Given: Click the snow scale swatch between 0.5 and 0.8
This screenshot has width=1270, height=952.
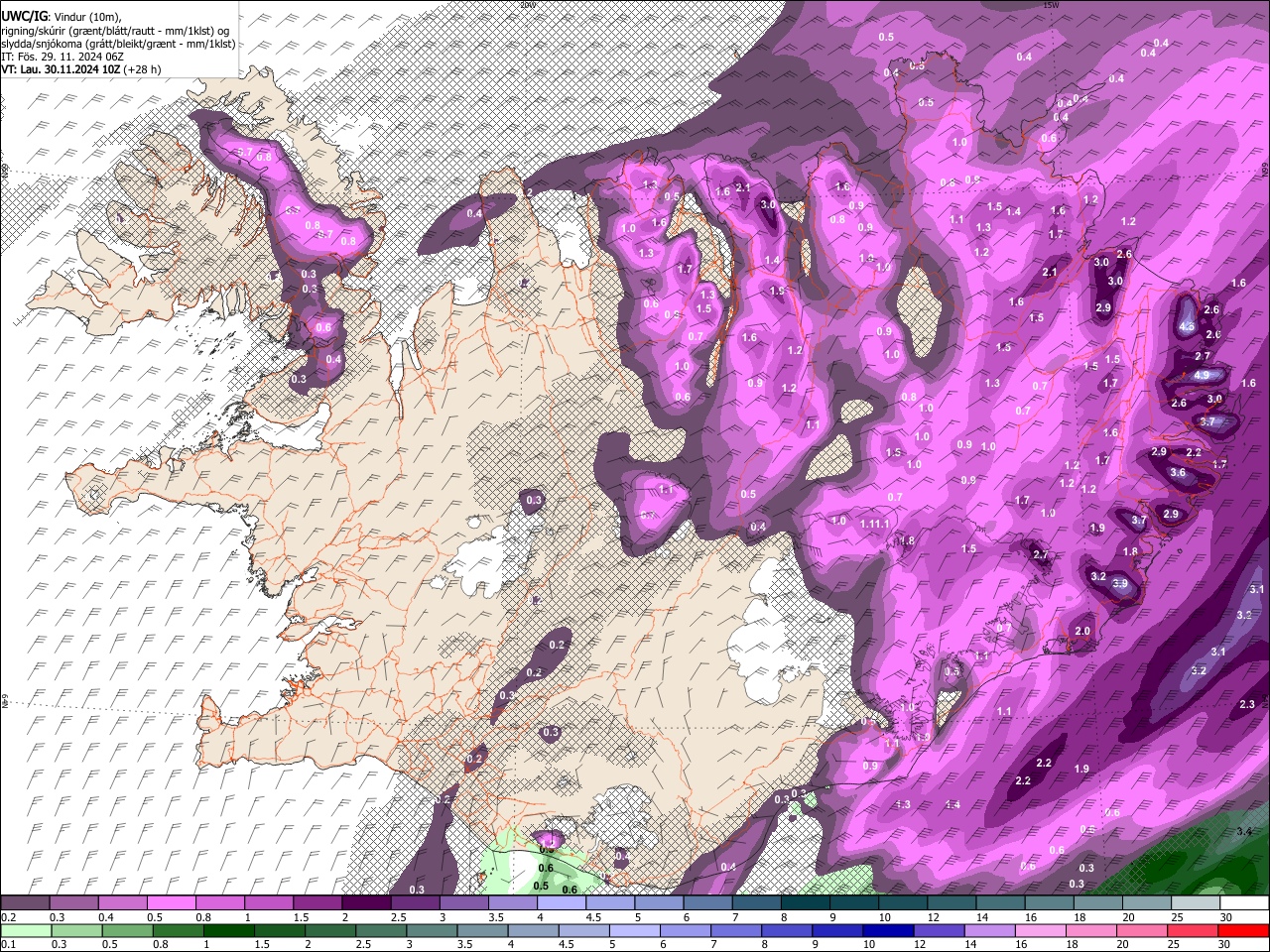Looking at the screenshot, I should [171, 903].
